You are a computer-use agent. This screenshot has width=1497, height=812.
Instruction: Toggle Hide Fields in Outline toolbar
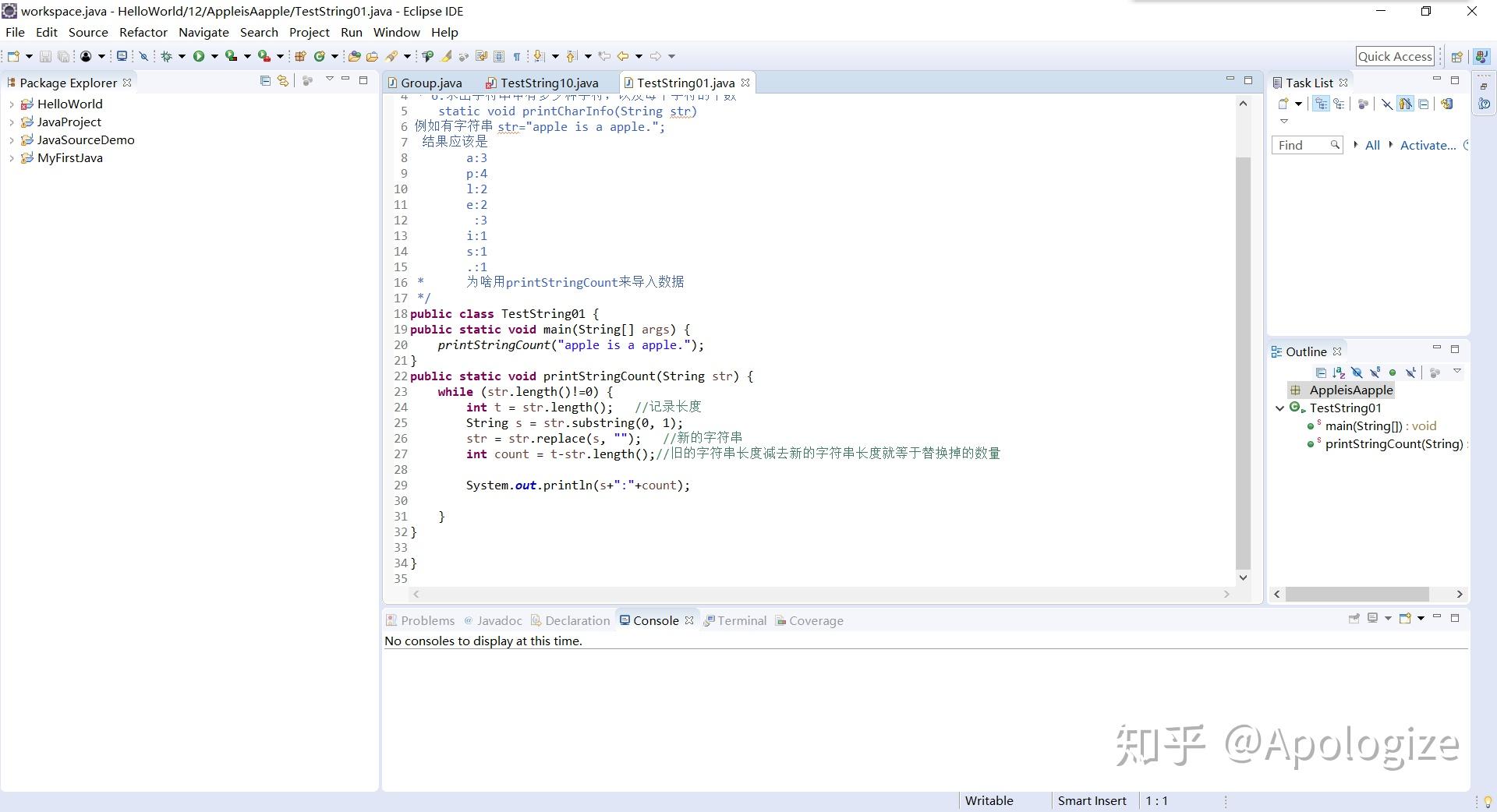[1357, 372]
